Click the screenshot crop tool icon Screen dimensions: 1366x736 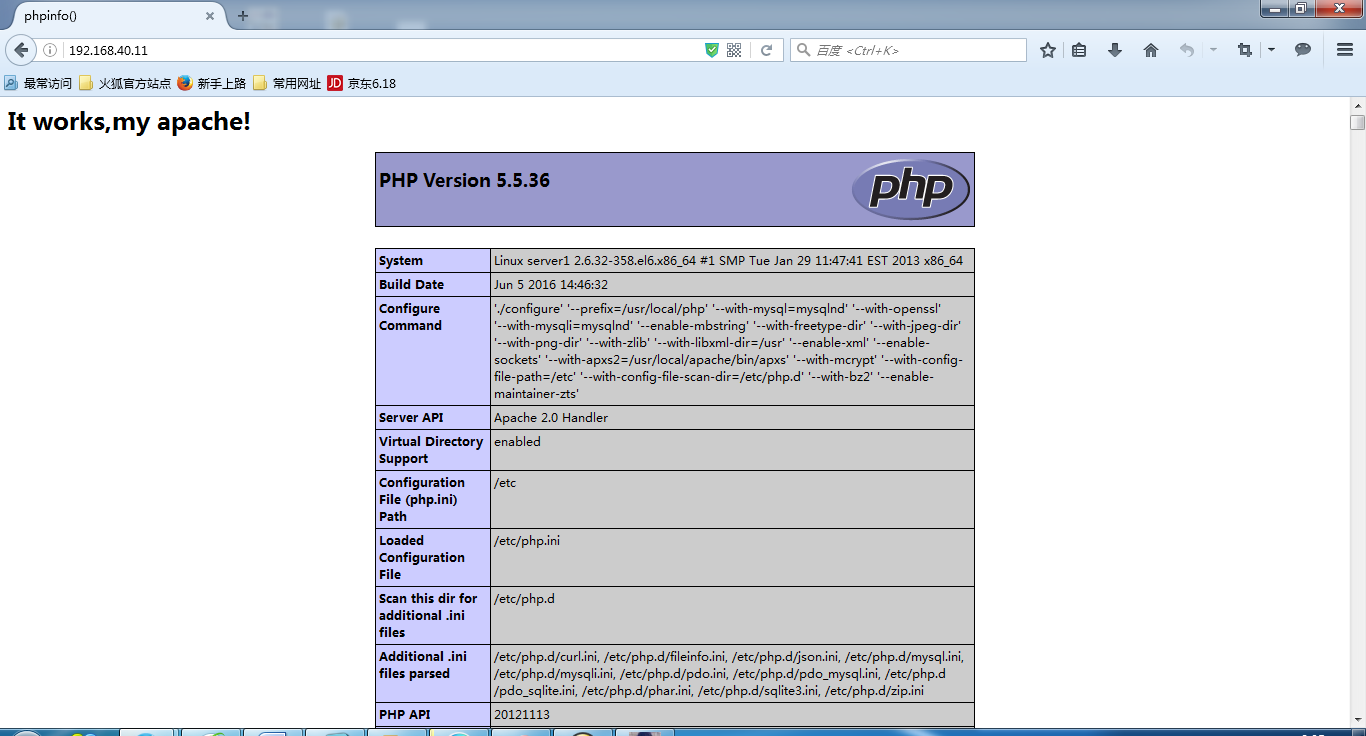click(x=1245, y=50)
